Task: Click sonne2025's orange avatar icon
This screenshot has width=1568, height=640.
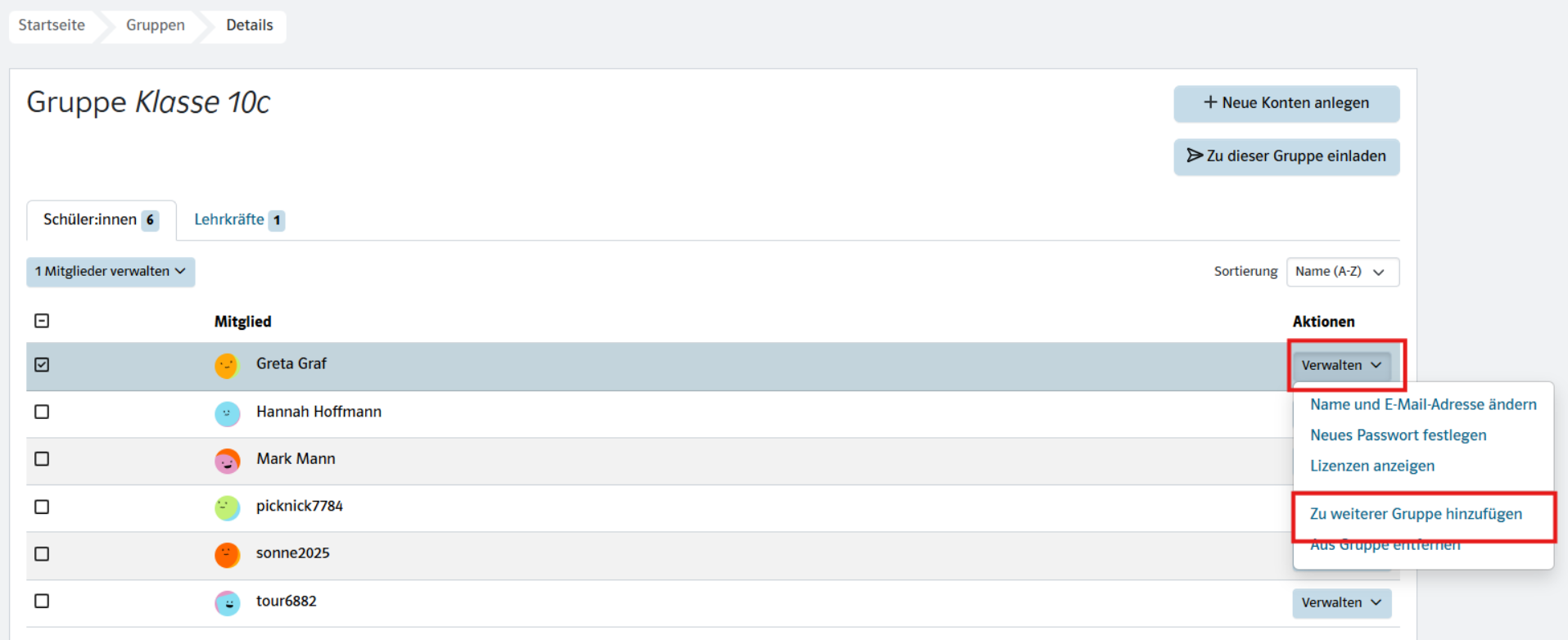Action: pyautogui.click(x=227, y=555)
